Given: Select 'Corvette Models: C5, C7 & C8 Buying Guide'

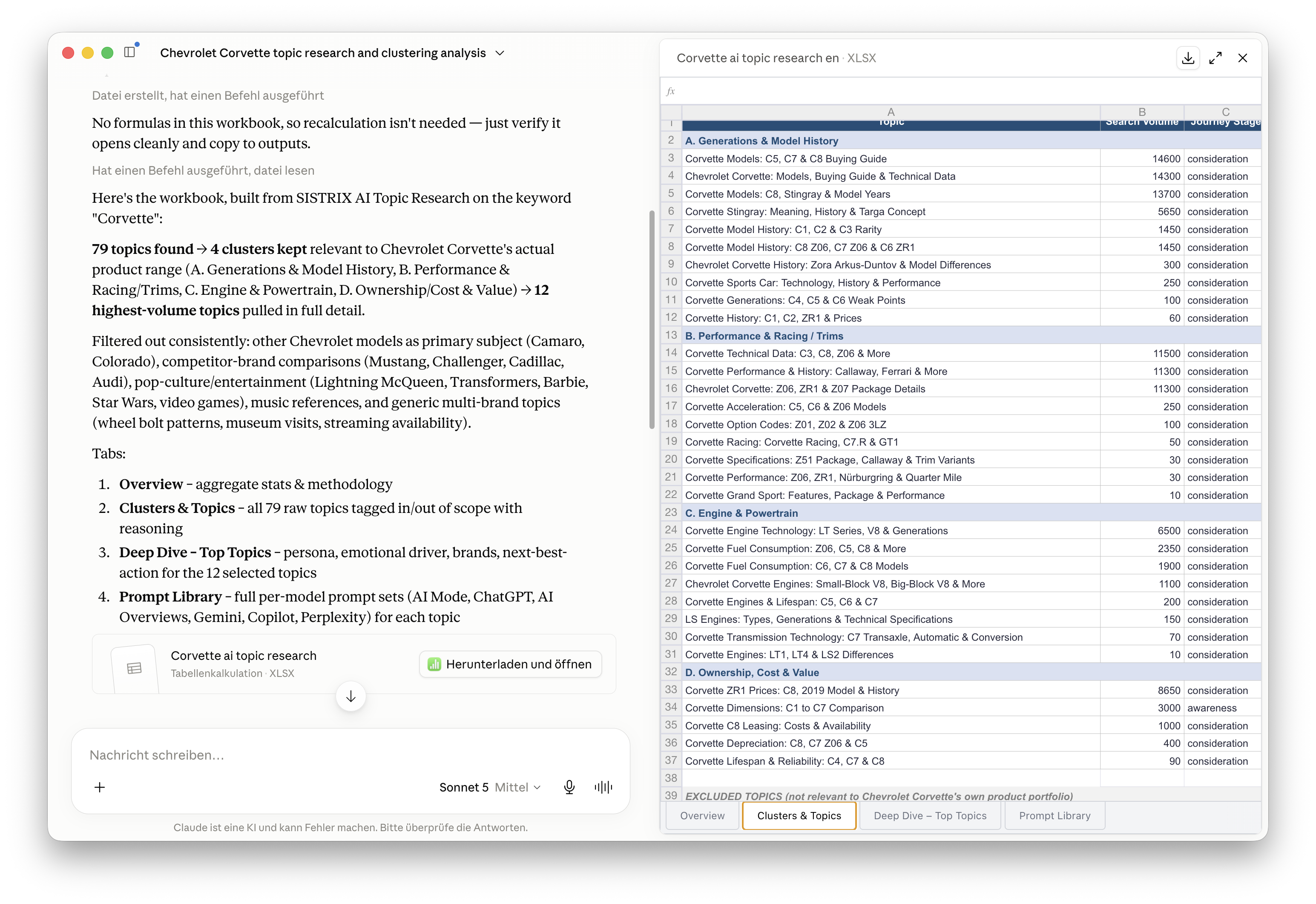Looking at the screenshot, I should point(891,158).
